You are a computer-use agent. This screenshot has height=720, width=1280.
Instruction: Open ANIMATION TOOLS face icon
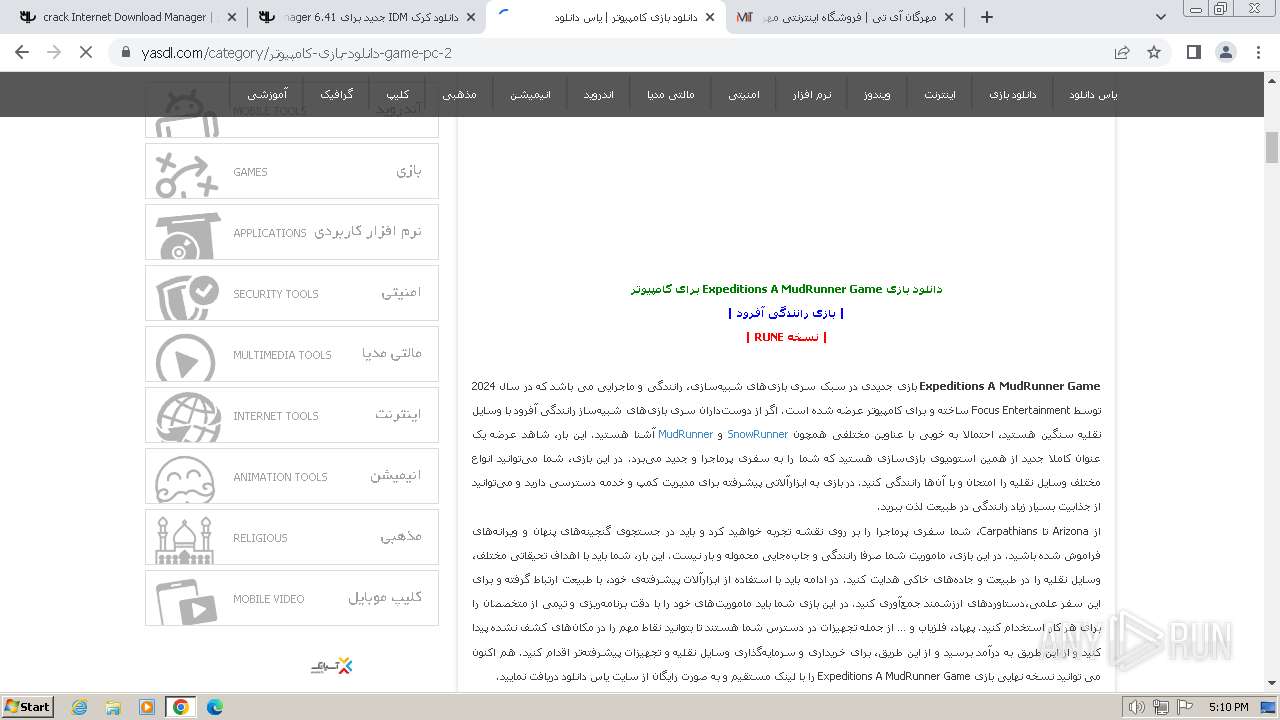click(x=186, y=479)
